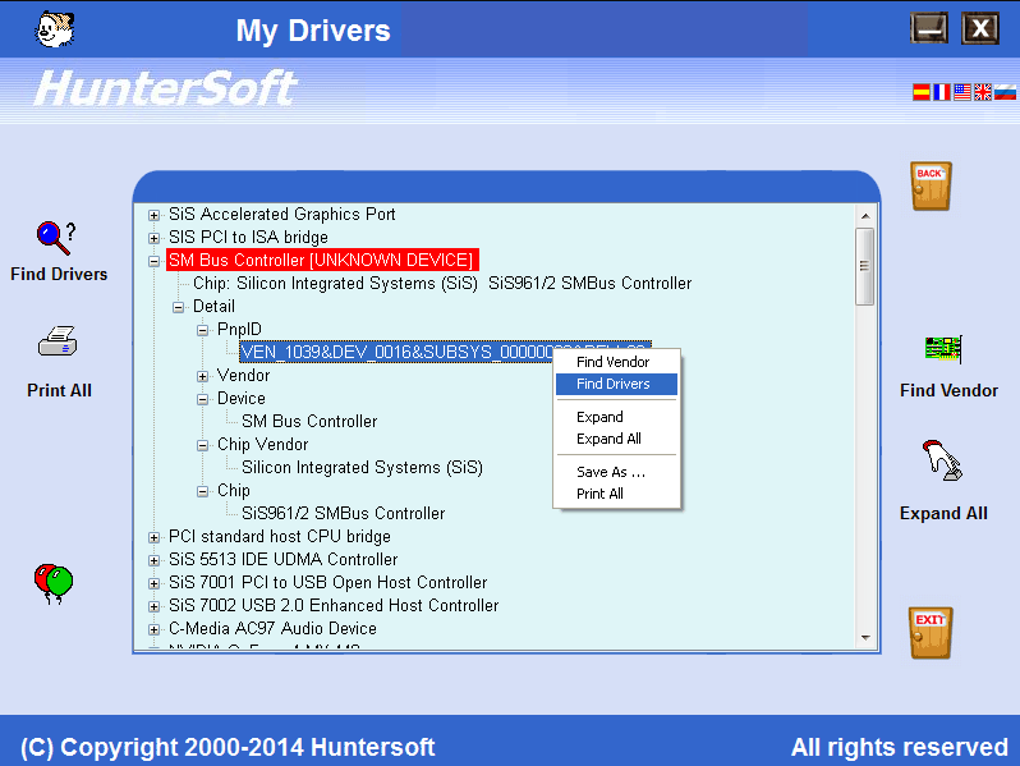1020x766 pixels.
Task: Select SiS 5513 IDE UDMA Controller text
Action: pyautogui.click(x=283, y=559)
